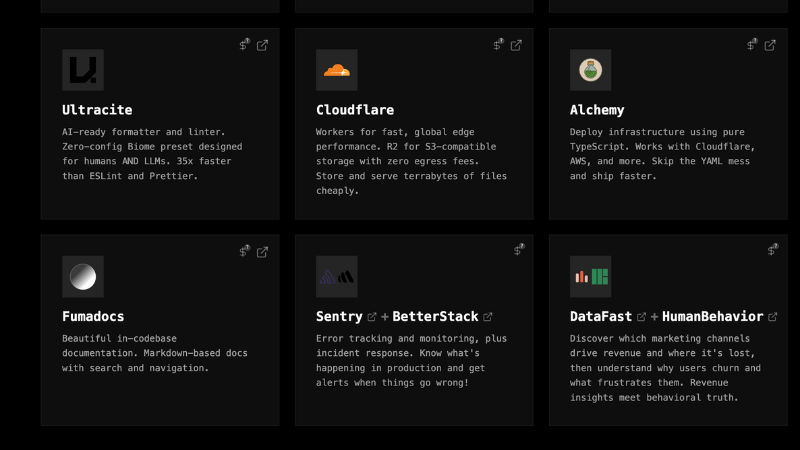800x450 pixels.
Task: Click the orange Cloudflare cloud logo
Action: pos(337,70)
